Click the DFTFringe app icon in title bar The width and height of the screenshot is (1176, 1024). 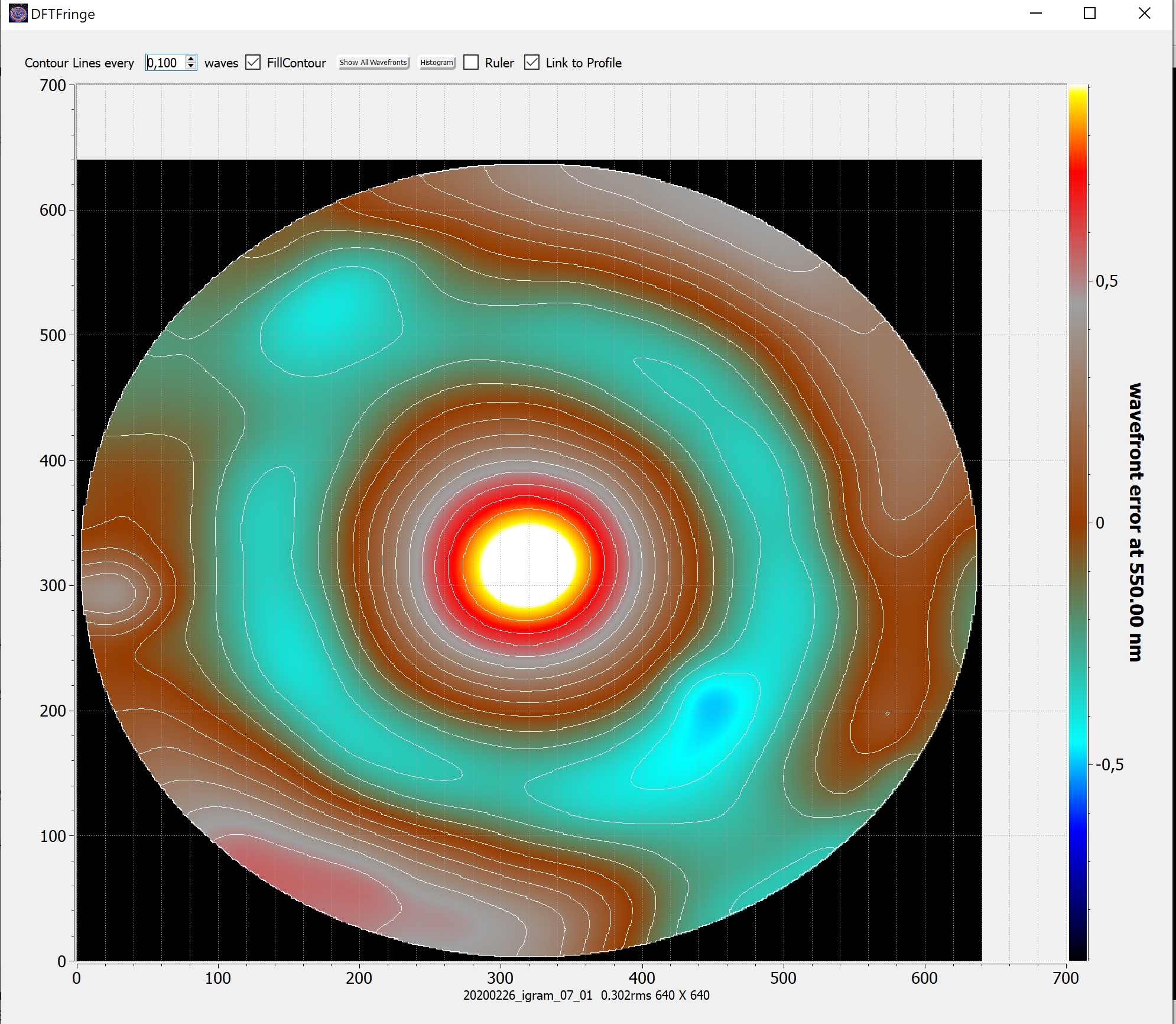pos(18,14)
